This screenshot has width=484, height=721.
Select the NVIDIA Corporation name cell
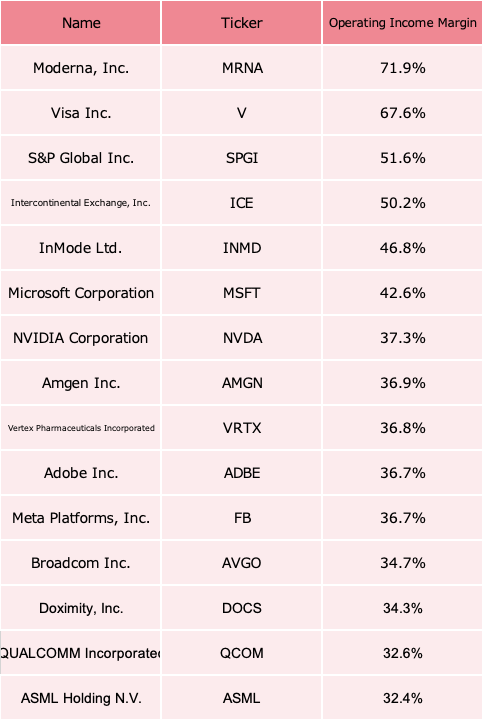(81, 338)
